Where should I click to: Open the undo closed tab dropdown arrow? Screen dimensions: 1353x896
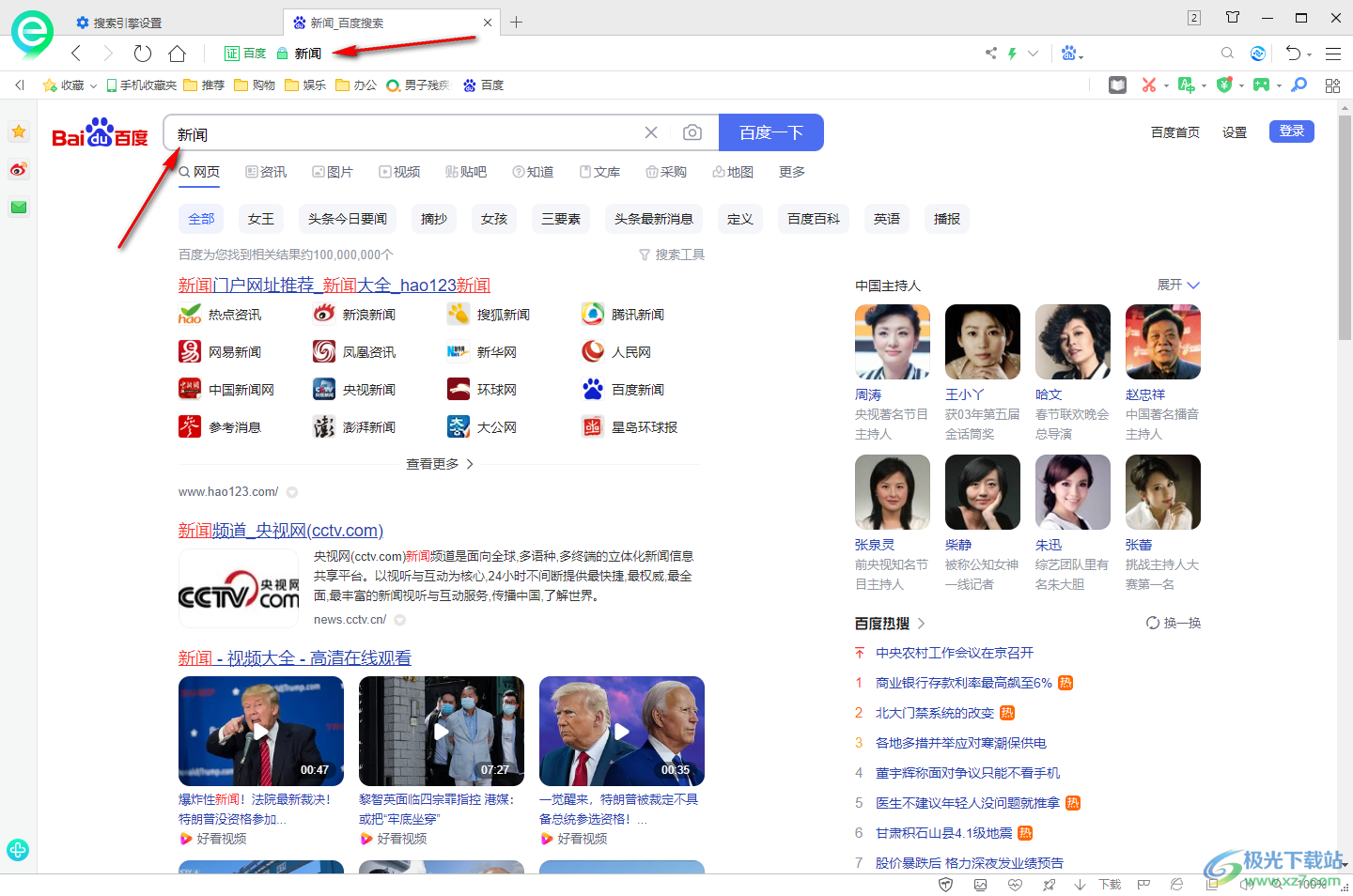click(x=1309, y=54)
